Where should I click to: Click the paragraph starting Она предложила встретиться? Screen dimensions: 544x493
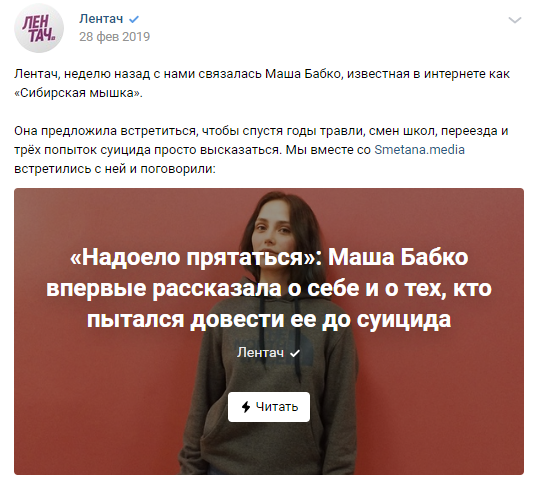pos(261,150)
